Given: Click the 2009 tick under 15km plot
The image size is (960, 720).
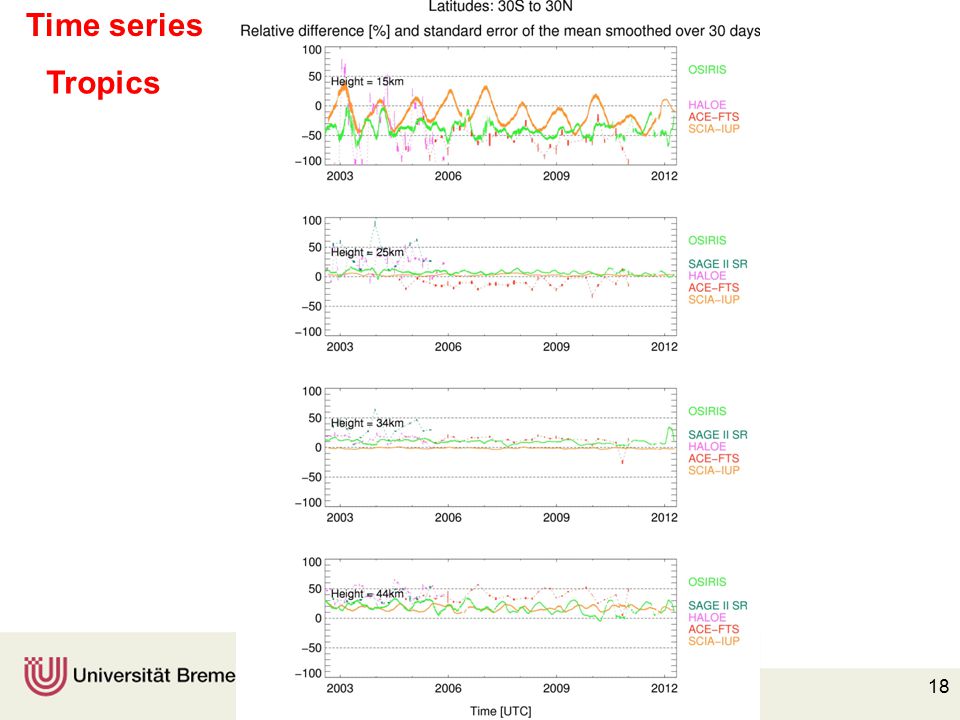Looking at the screenshot, I should pos(556,176).
